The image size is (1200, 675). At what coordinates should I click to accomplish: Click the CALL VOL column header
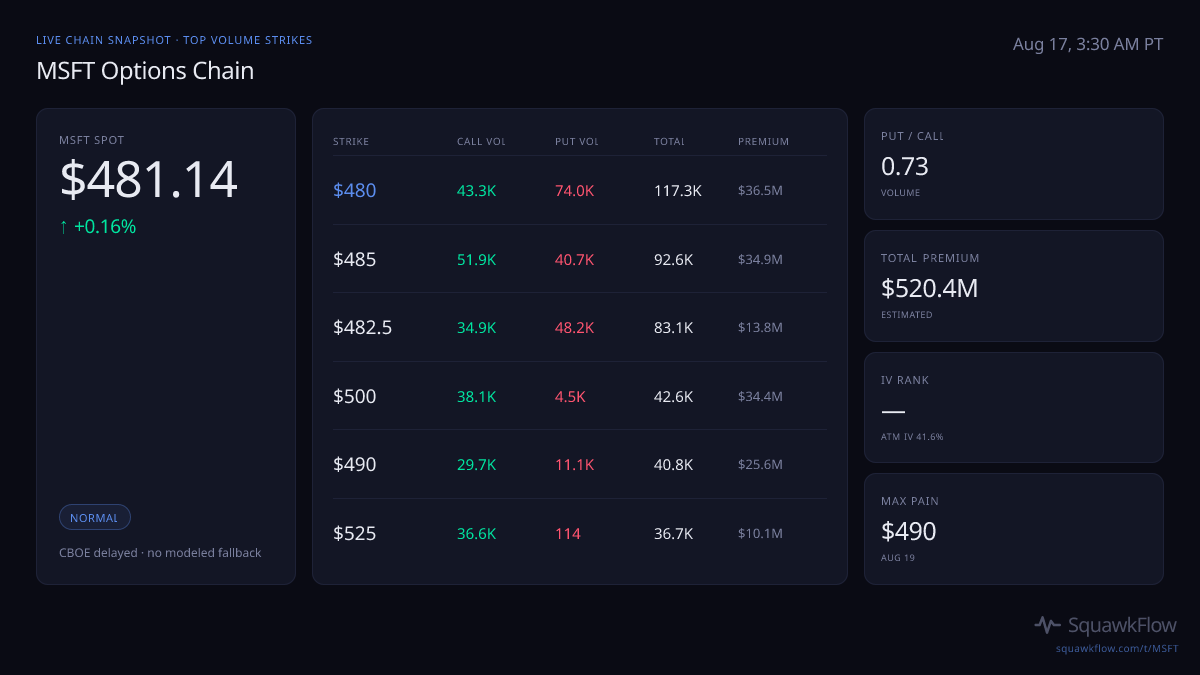pyautogui.click(x=481, y=141)
